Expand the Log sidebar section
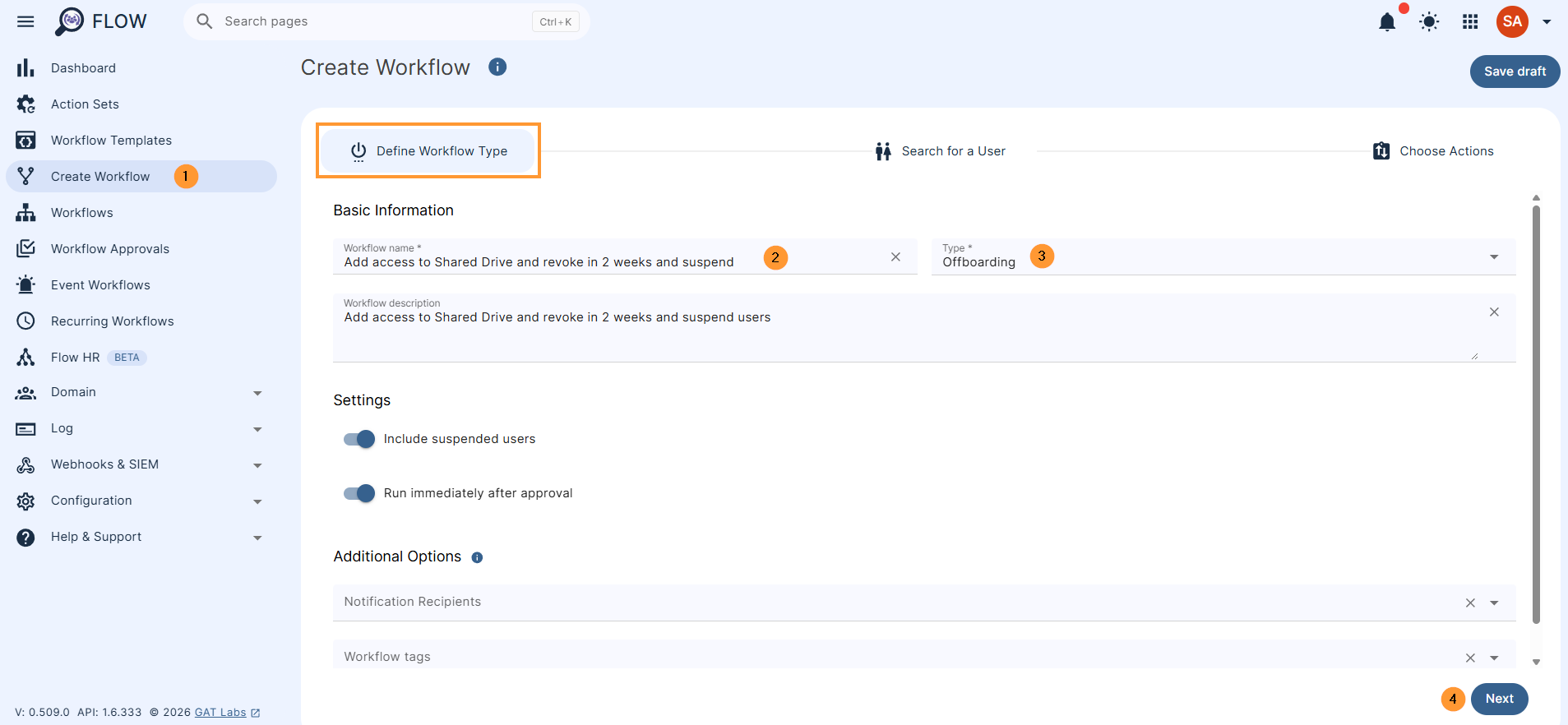1568x725 pixels. [257, 430]
